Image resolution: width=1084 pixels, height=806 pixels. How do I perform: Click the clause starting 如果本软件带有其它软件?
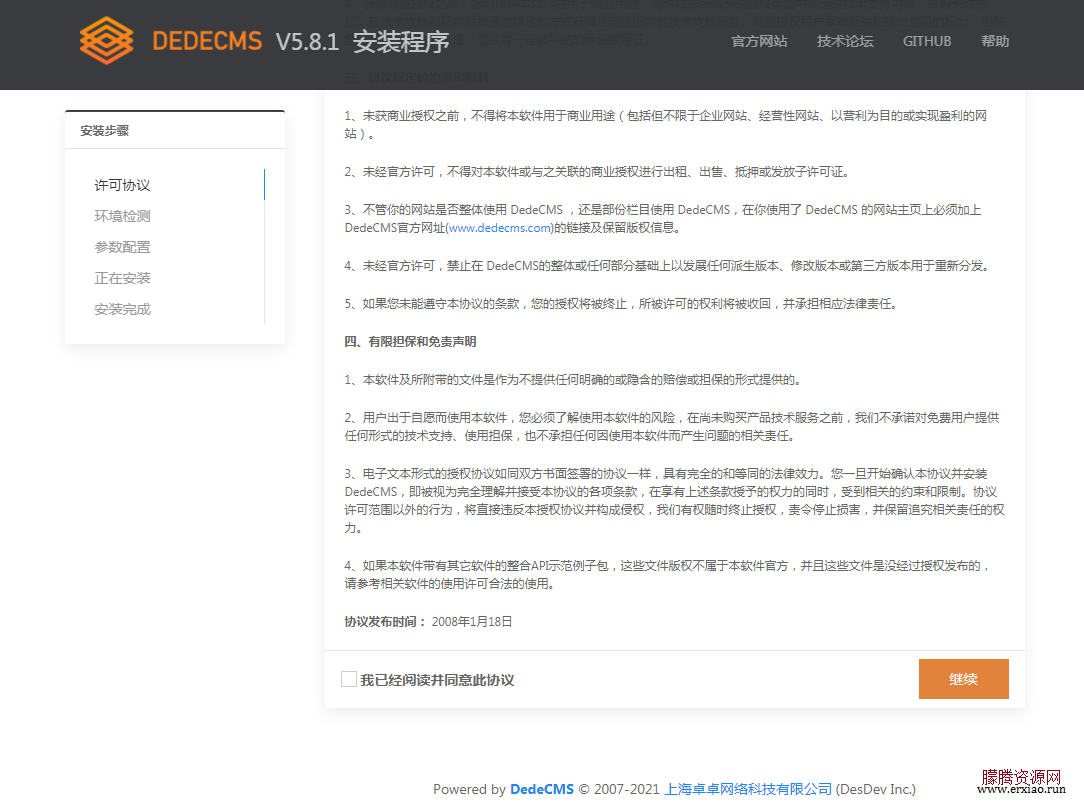(x=668, y=574)
